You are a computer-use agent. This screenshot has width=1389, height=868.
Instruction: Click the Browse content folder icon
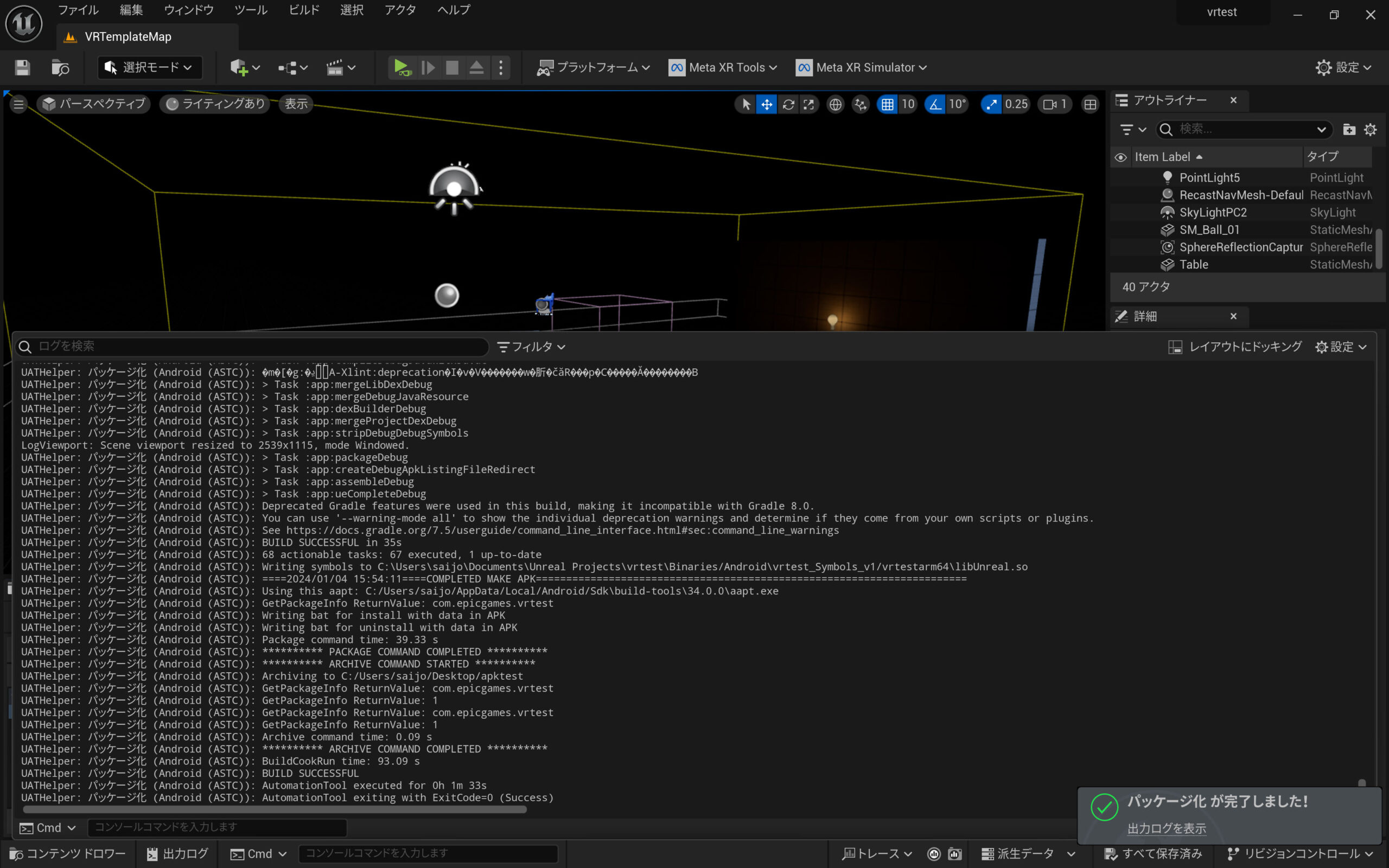pyautogui.click(x=60, y=68)
